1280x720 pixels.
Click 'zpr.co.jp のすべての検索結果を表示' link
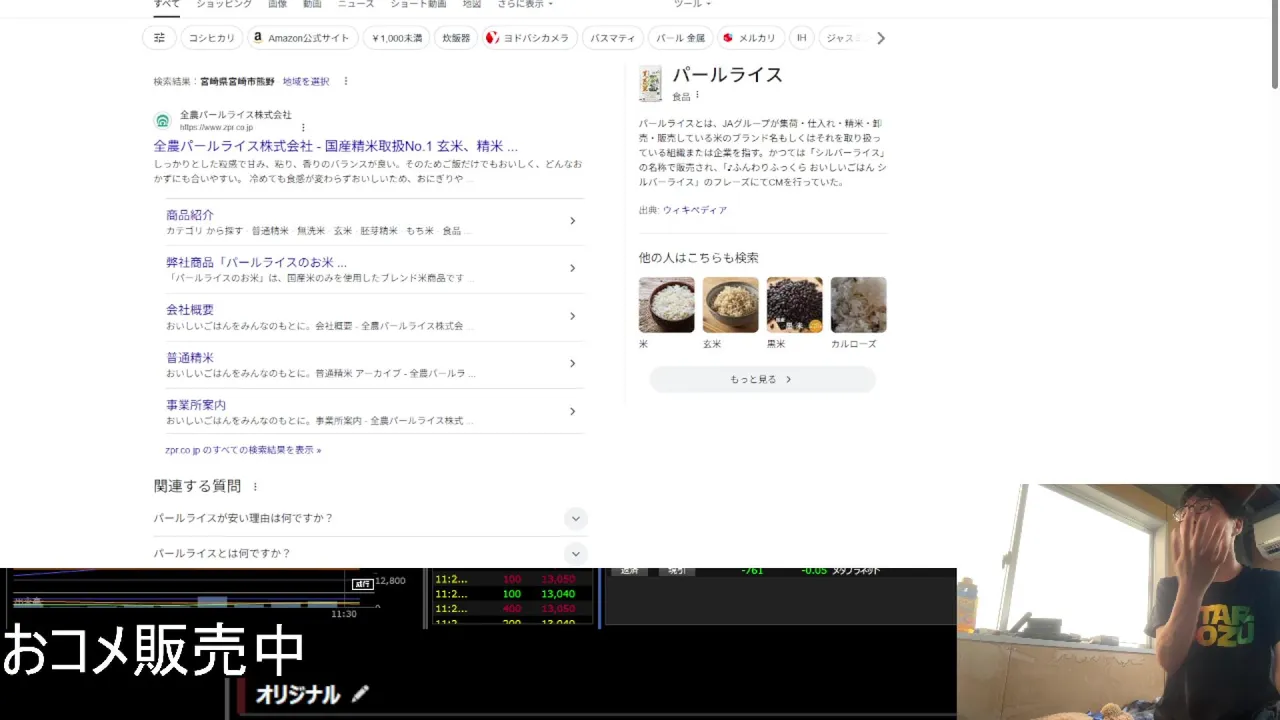click(x=243, y=450)
